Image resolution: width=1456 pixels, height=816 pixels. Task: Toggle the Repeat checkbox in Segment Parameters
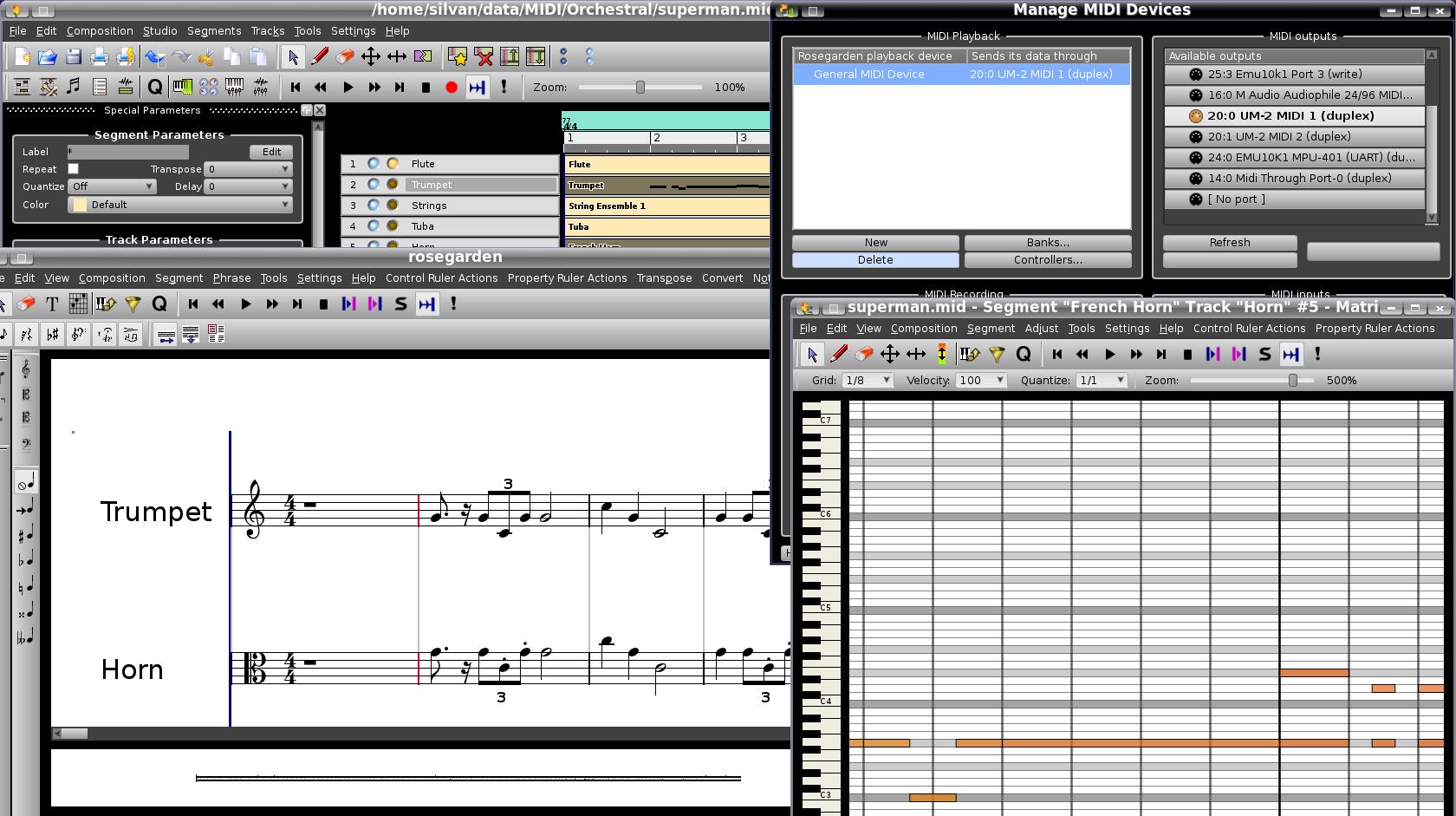[x=74, y=169]
